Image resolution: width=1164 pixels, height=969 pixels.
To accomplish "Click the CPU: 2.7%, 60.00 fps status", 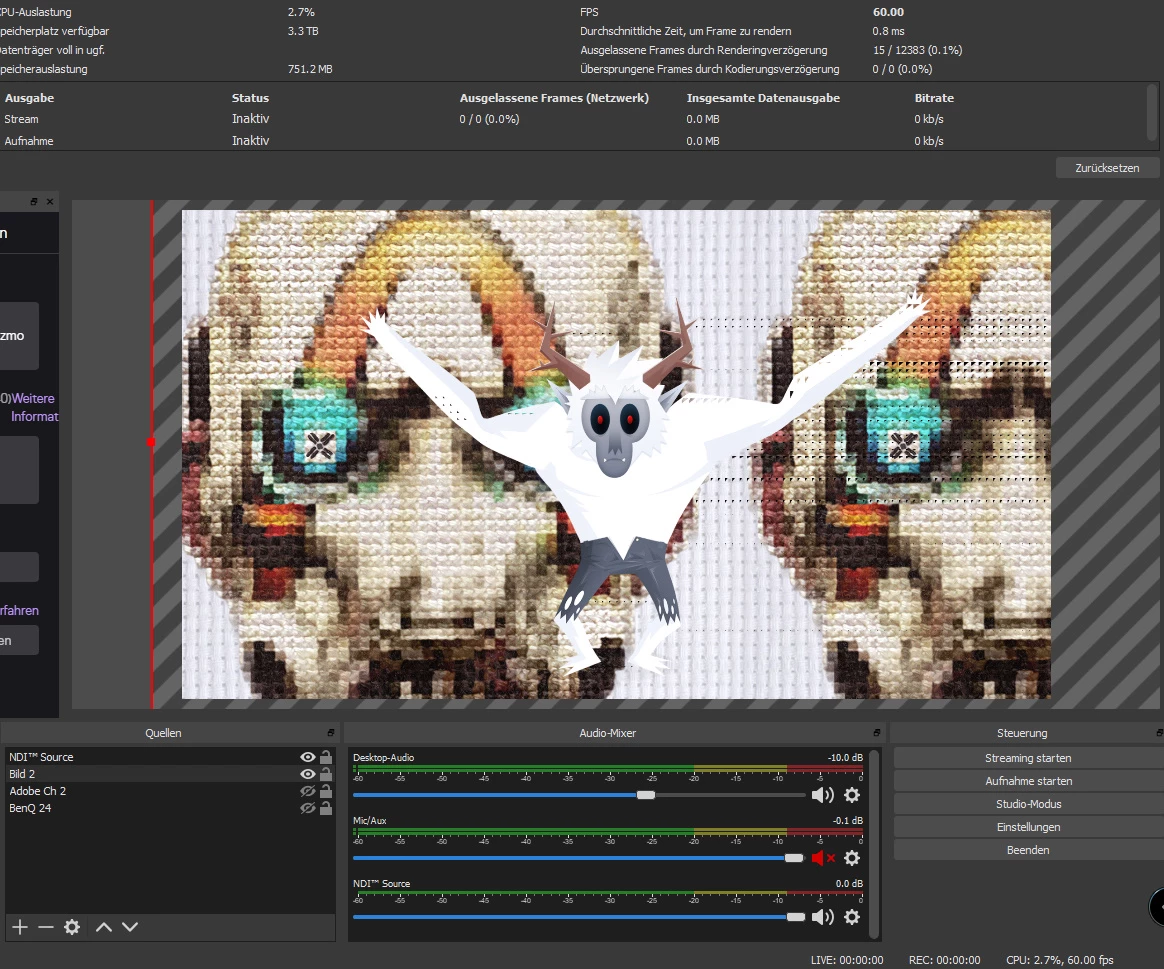I will [1060, 960].
